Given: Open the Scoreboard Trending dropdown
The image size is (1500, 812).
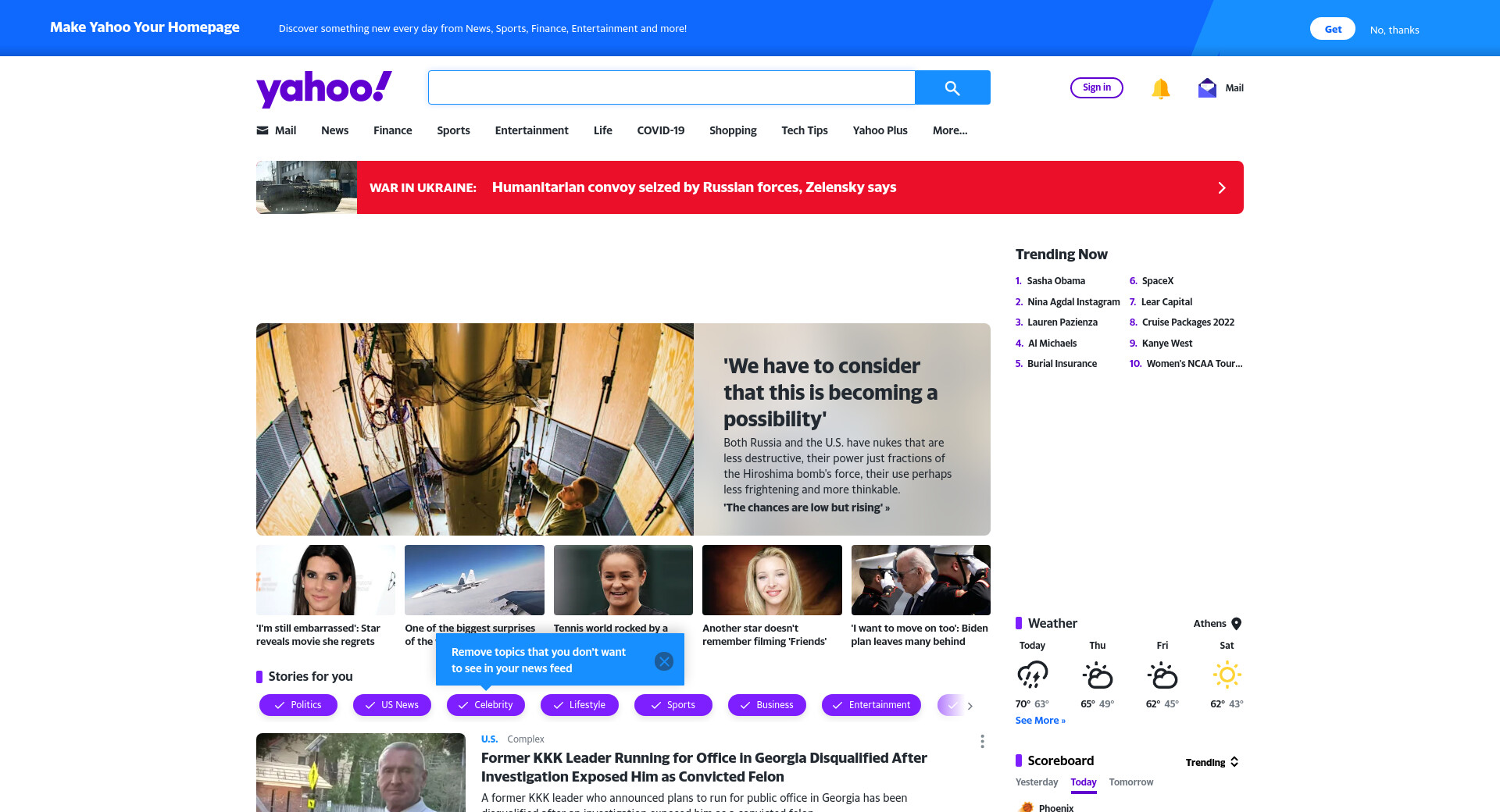Looking at the screenshot, I should [1212, 762].
